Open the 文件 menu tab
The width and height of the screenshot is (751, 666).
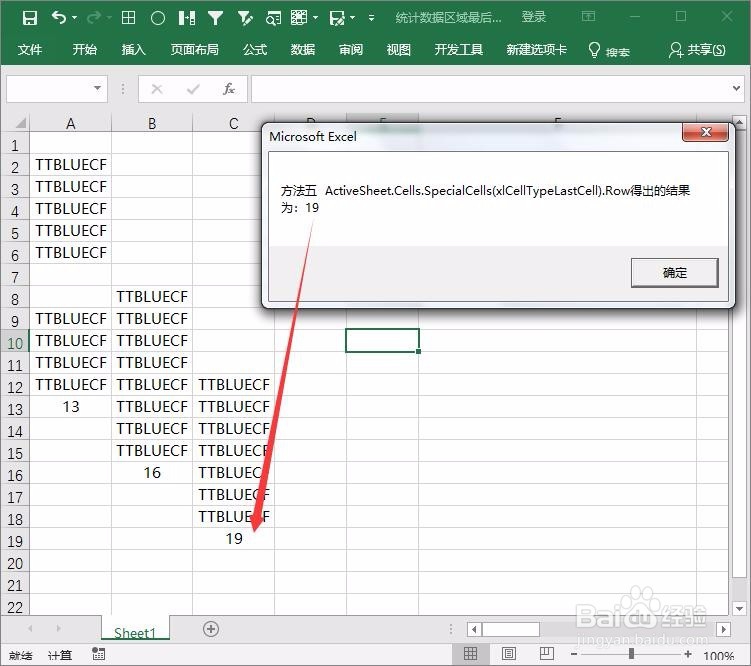[x=30, y=49]
